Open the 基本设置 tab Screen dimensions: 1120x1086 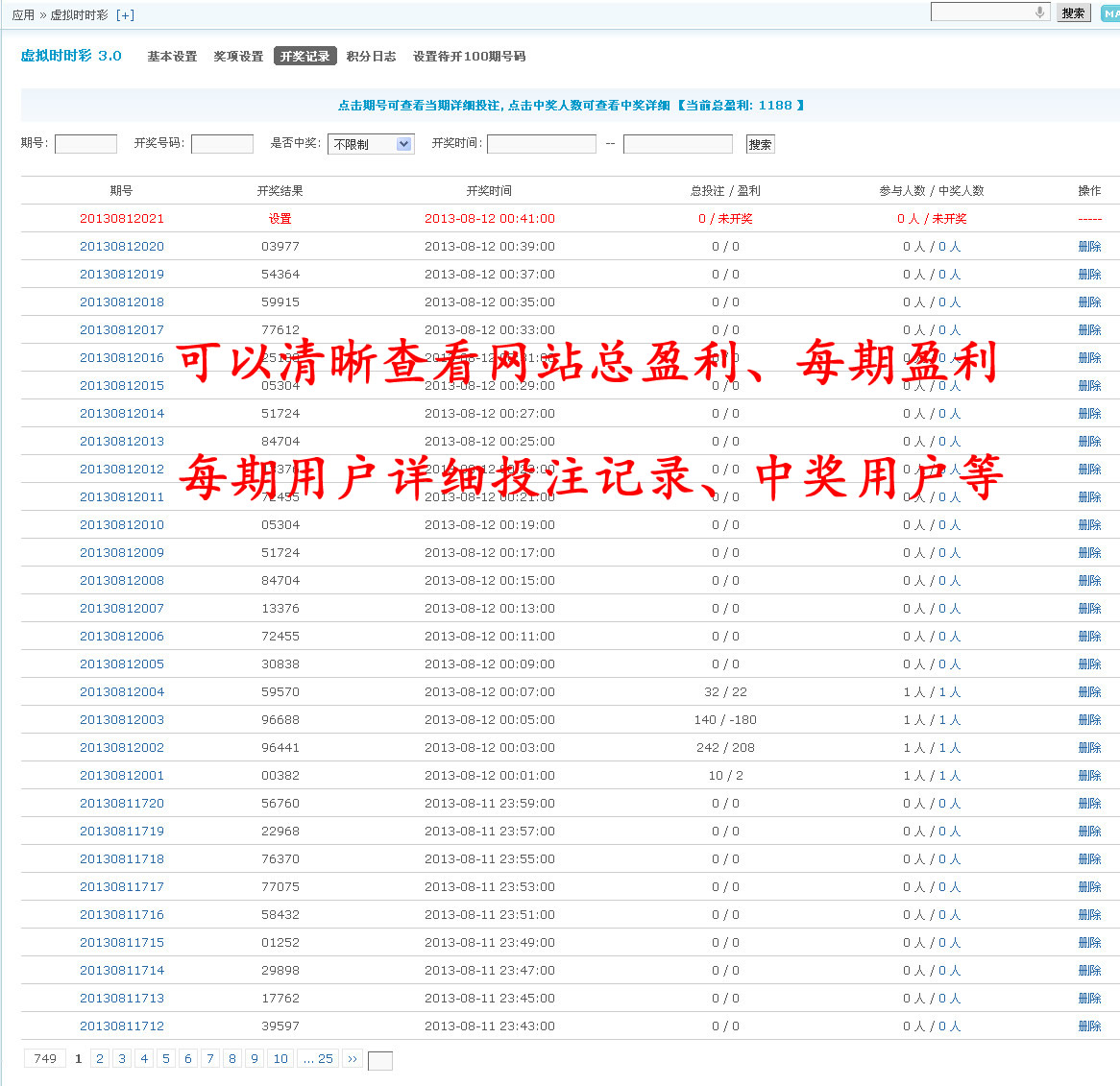click(x=172, y=57)
